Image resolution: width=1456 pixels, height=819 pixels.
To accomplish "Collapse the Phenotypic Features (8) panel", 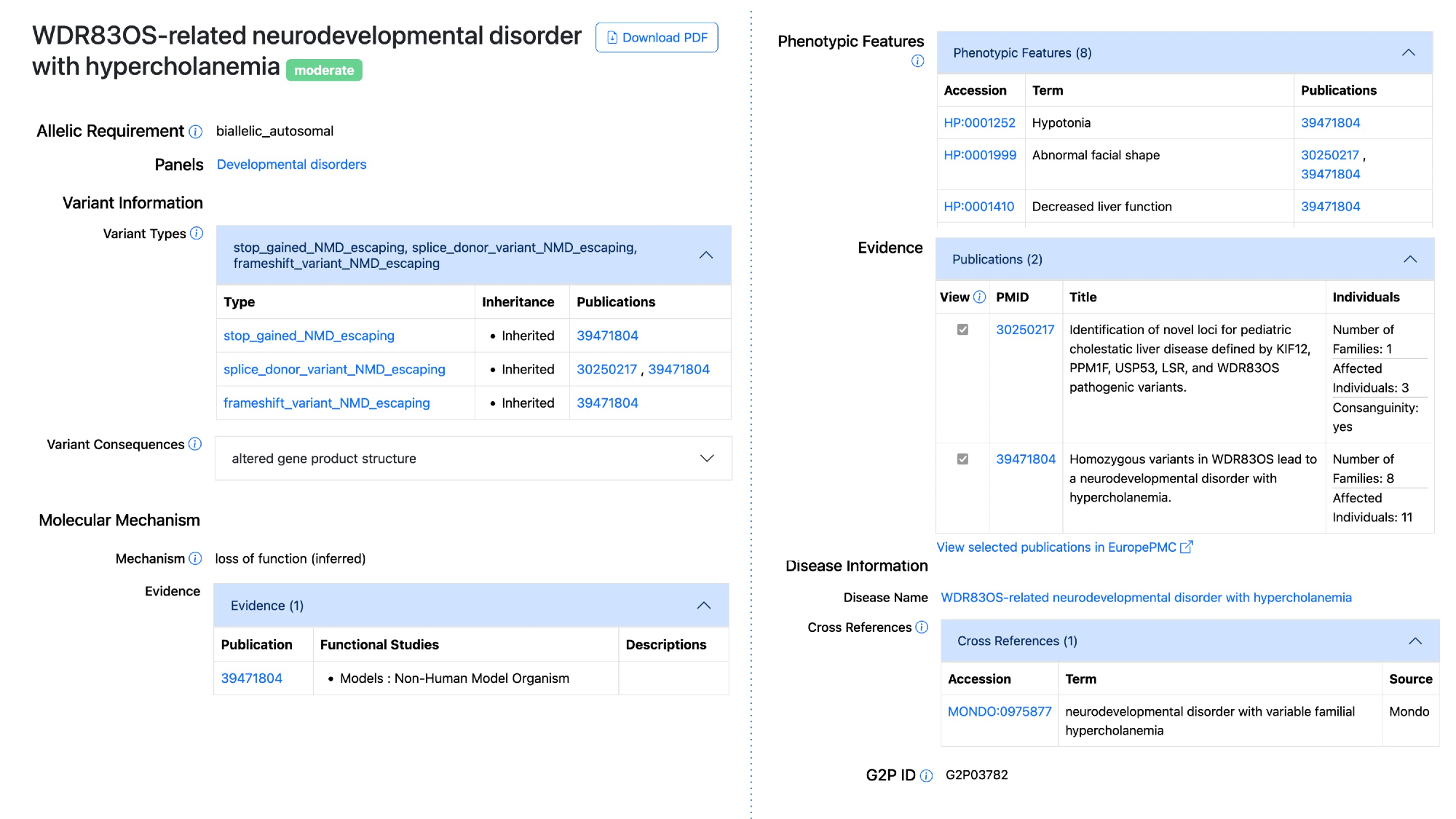I will click(x=1408, y=53).
